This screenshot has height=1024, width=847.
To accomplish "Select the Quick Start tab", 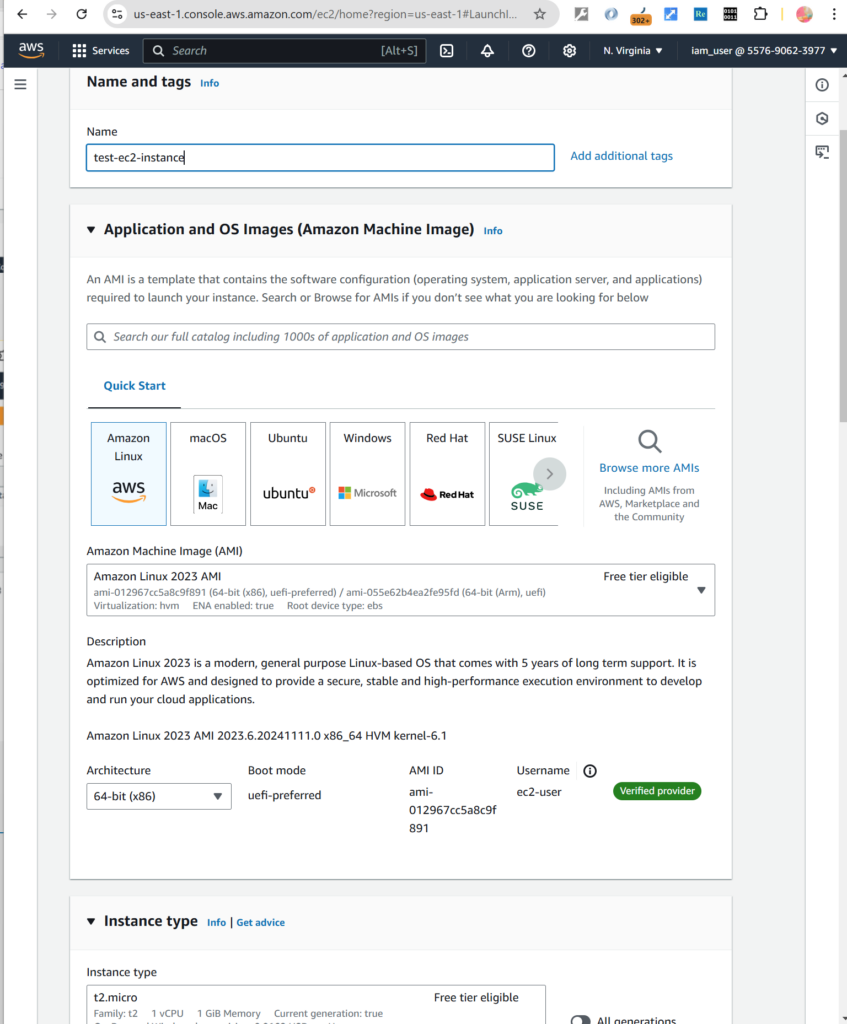I will (135, 386).
